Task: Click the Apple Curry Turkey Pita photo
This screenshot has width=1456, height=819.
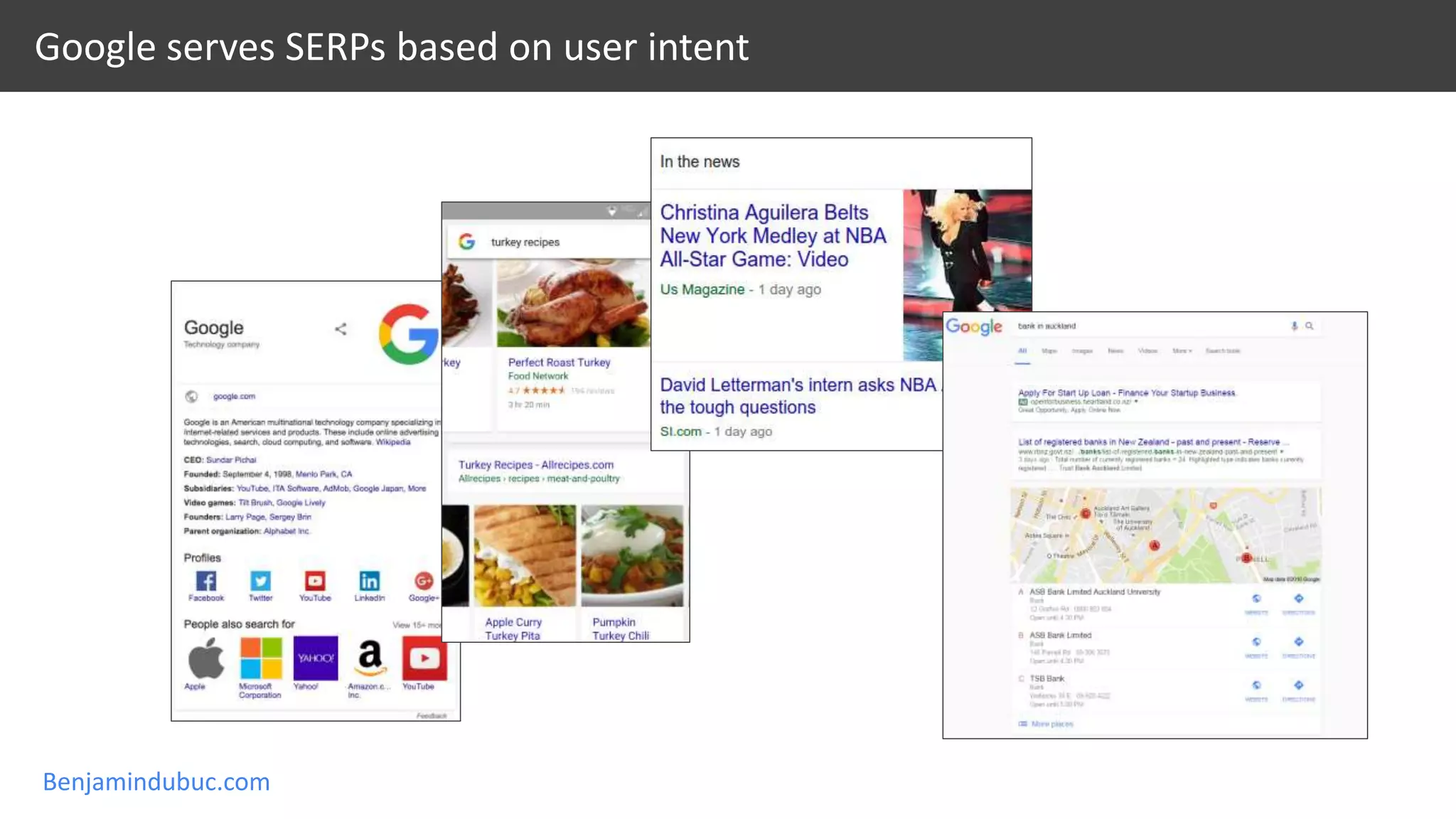Action: click(x=525, y=556)
